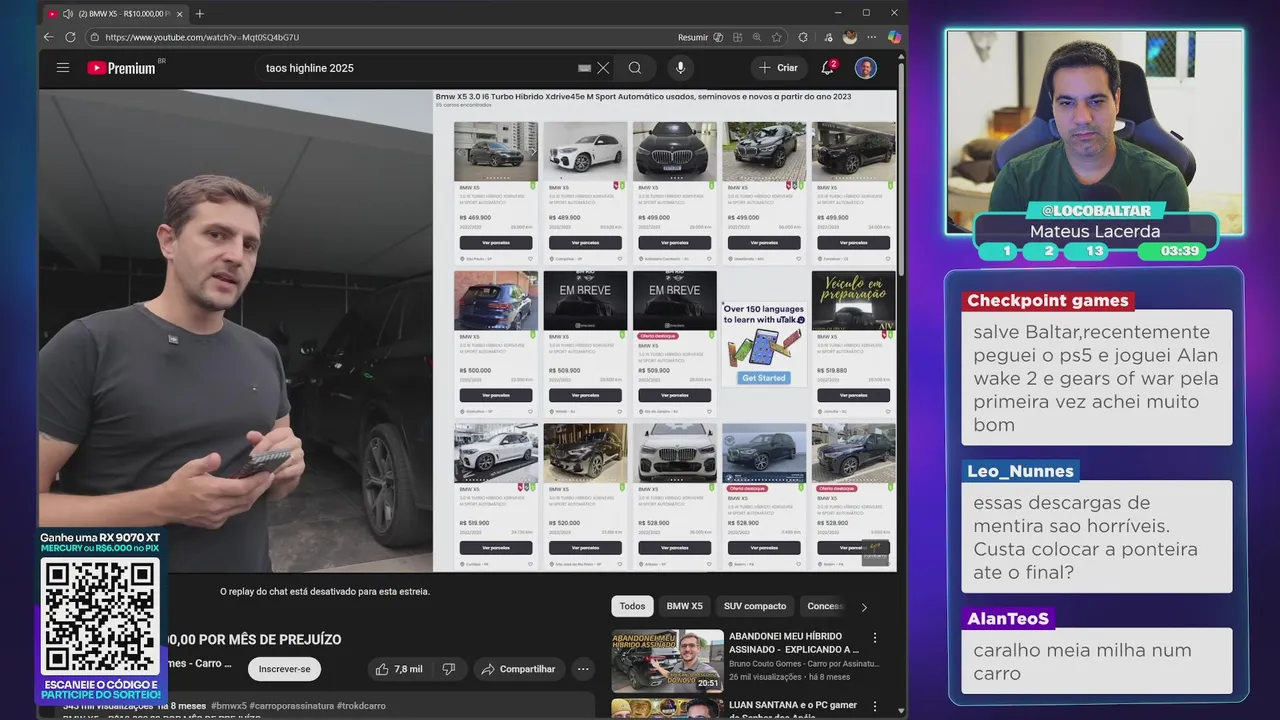Screen dimensions: 1280x720
Task: Reload the page with refresh icon
Action: (70, 37)
